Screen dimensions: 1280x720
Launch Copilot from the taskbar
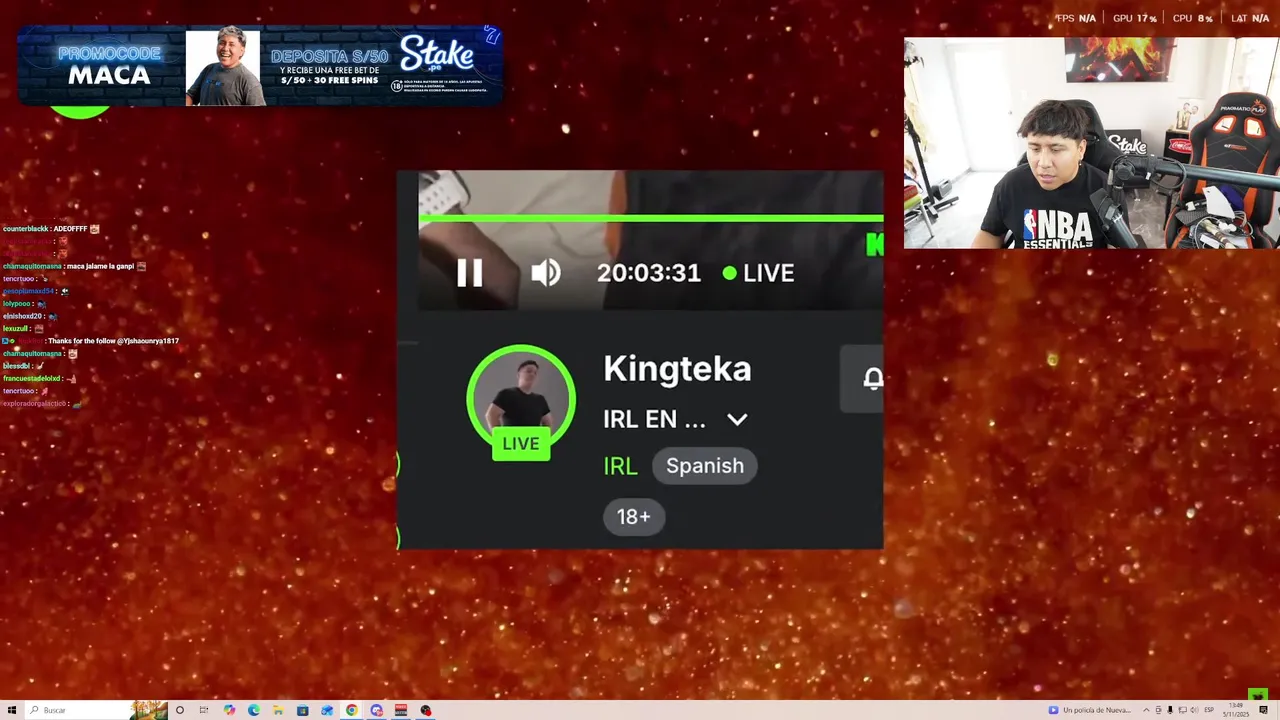point(229,710)
